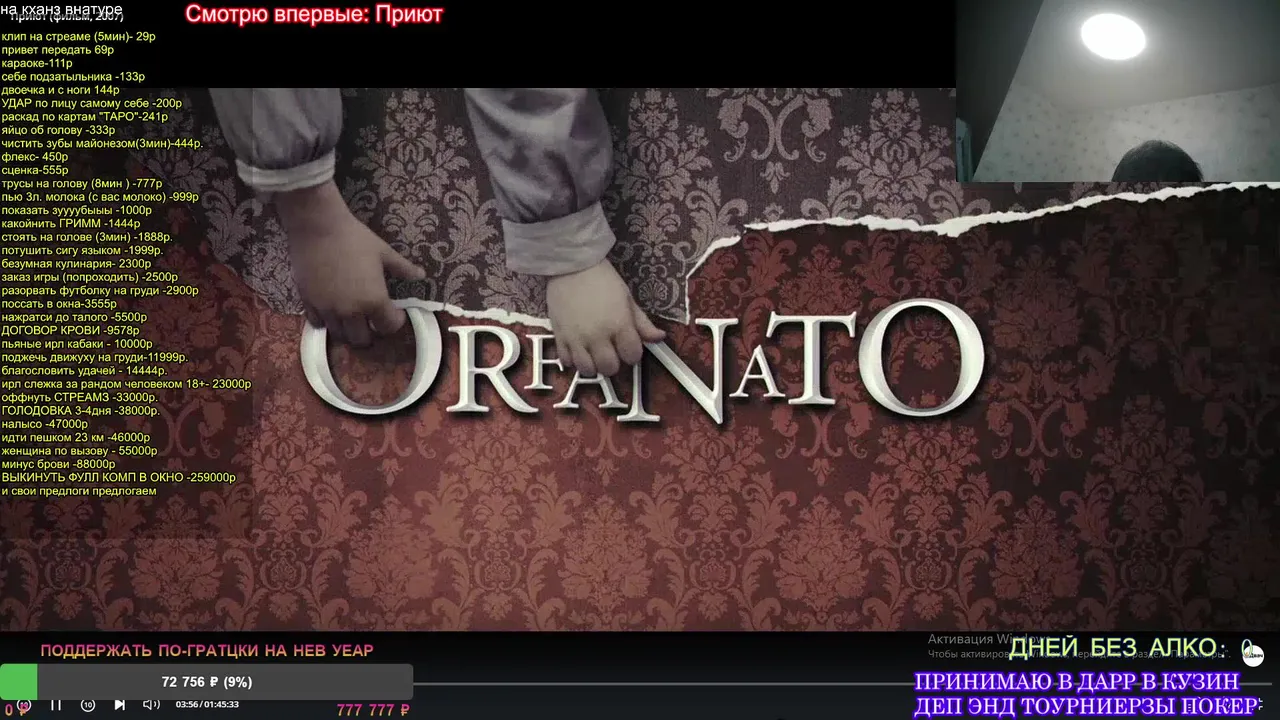Mute the player volume speaker icon
This screenshot has width=1280, height=720.
pos(151,705)
